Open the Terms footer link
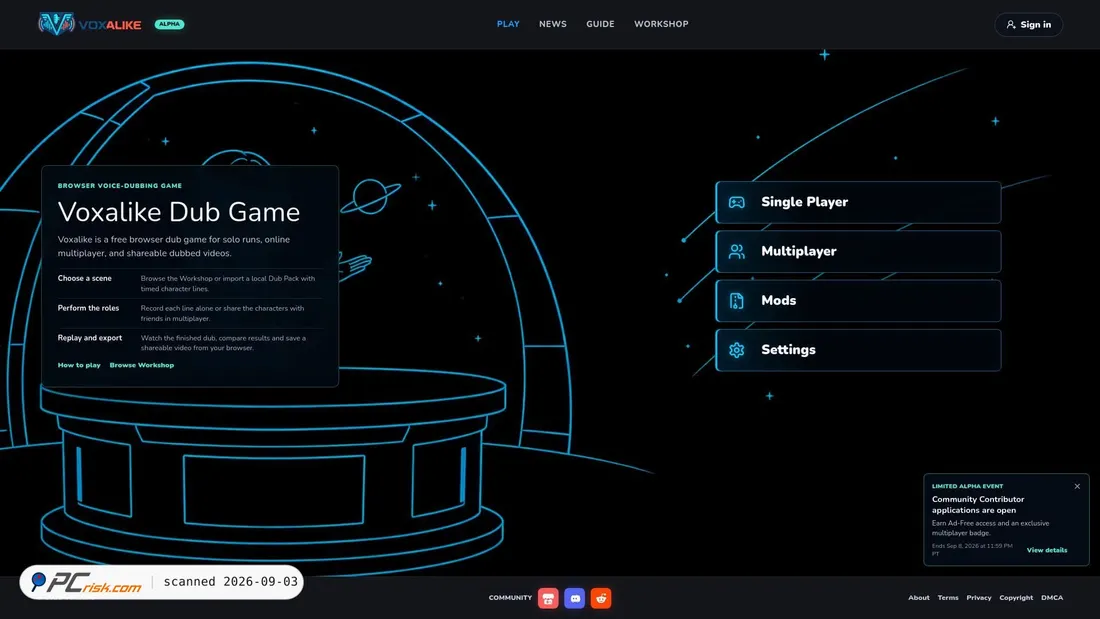Viewport: 1100px width, 619px height. 948,598
